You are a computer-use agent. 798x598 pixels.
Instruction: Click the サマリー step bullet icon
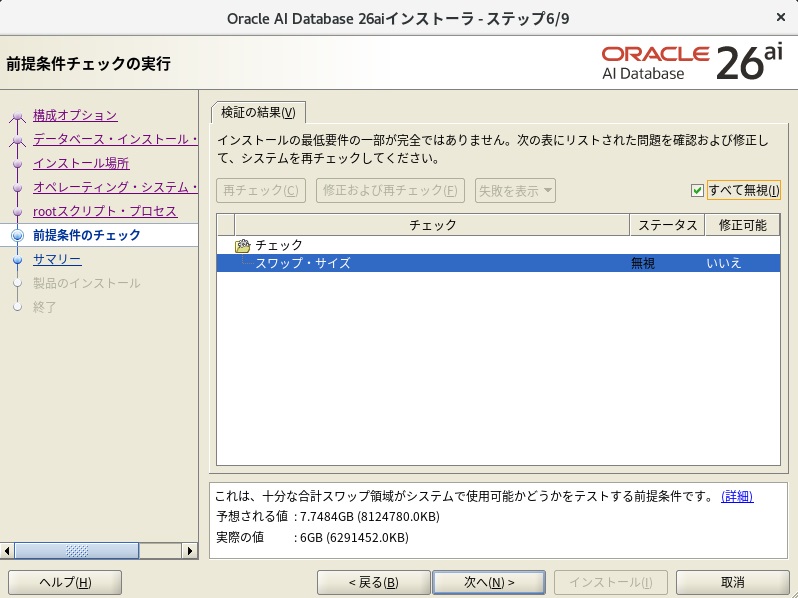pos(17,260)
